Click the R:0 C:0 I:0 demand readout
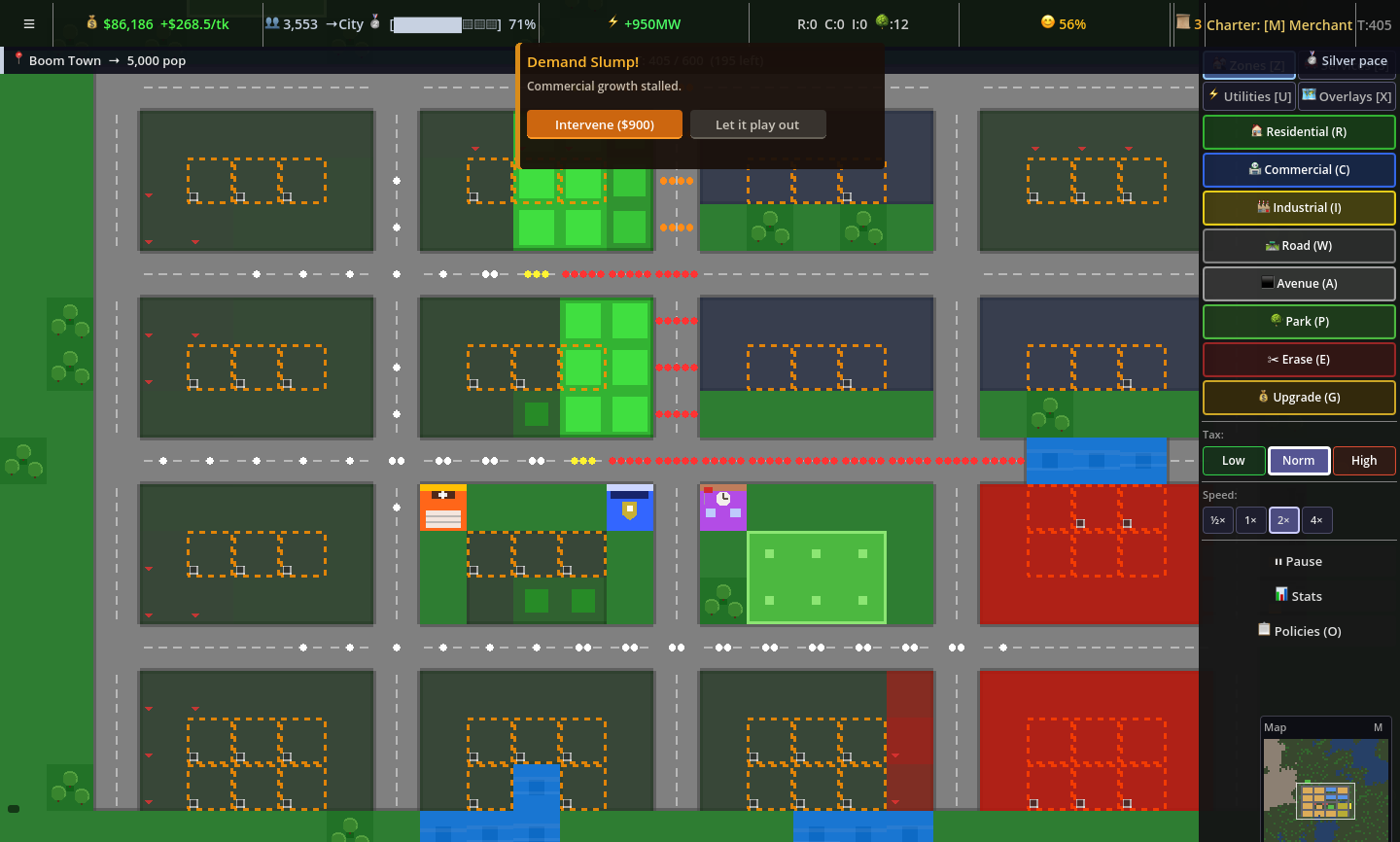 831,24
